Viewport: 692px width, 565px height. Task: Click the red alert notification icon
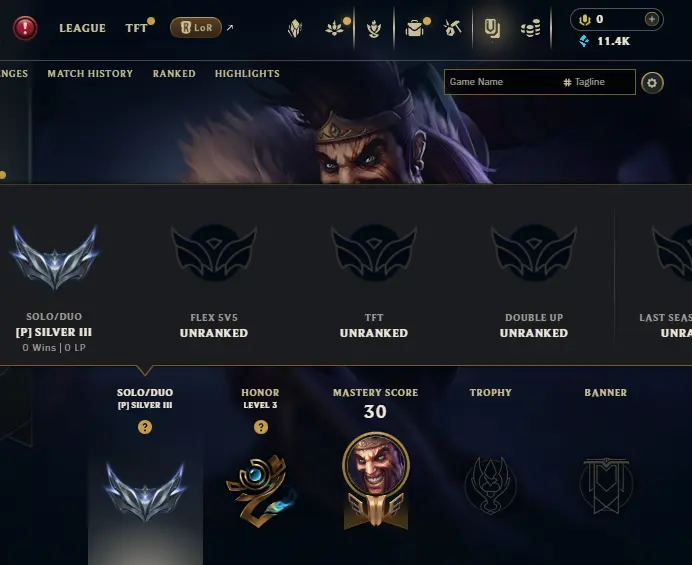click(25, 28)
